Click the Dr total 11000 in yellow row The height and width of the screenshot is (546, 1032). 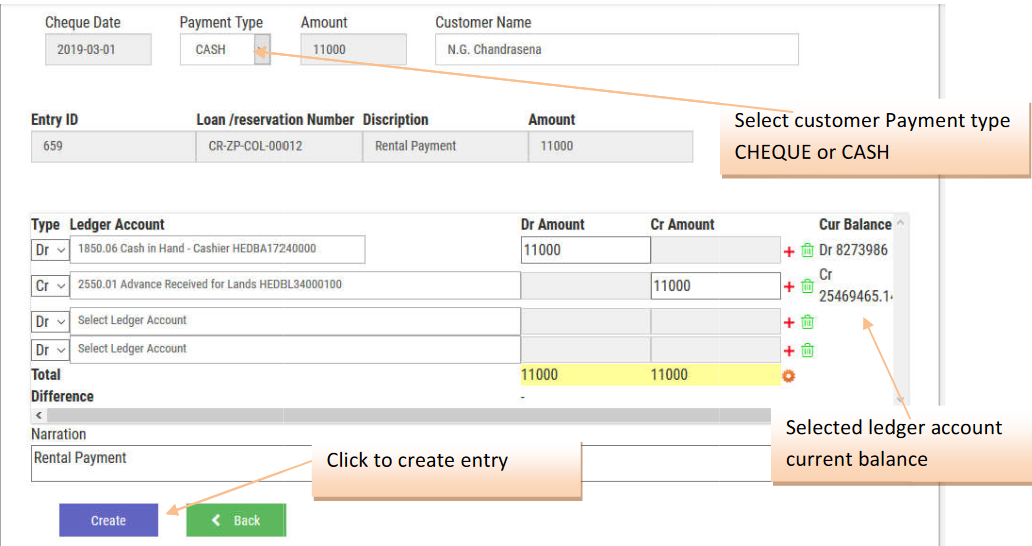(x=540, y=375)
